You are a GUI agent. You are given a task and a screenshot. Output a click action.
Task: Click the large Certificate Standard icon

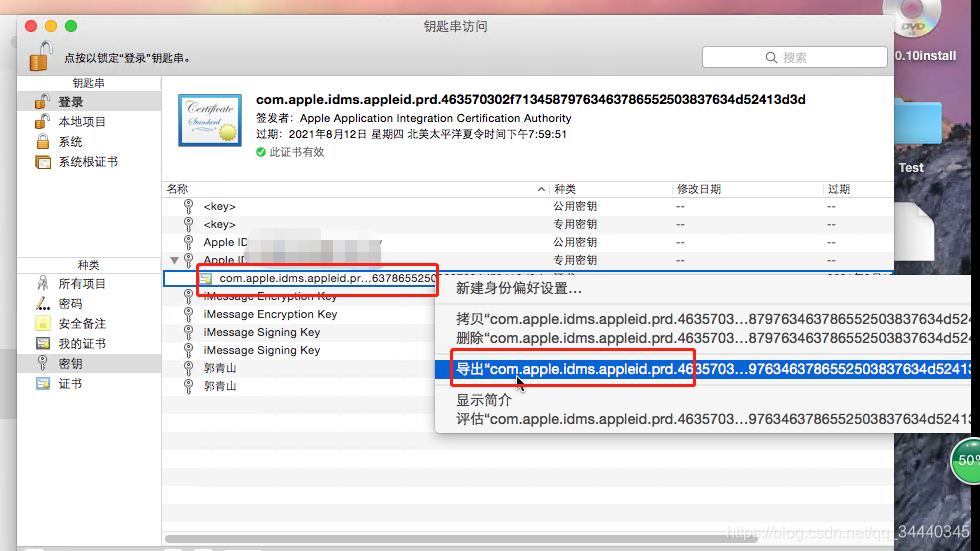(x=210, y=120)
